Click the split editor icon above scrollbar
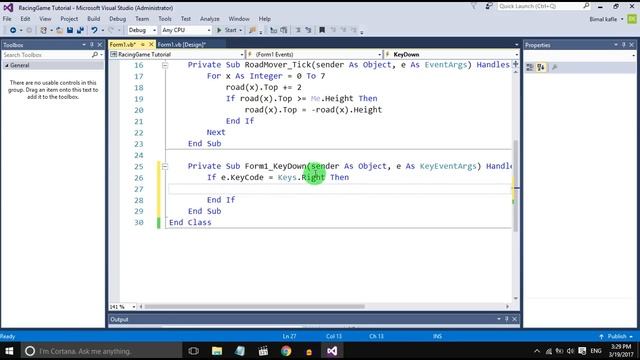Screen dimensions: 640x360 click(516, 64)
